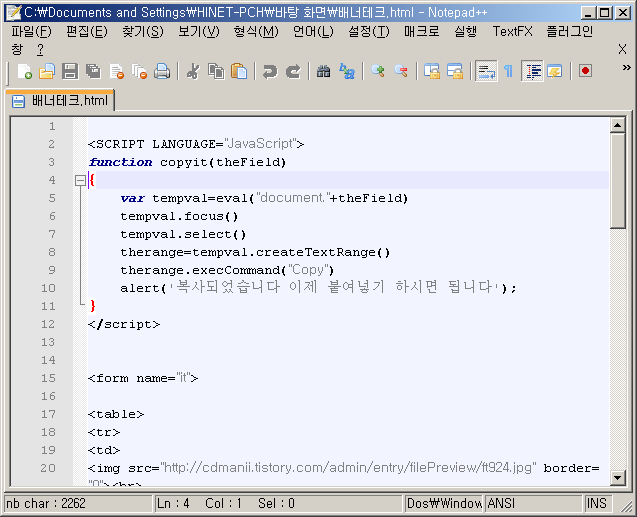637x517 pixels.
Task: Open the 형식(M) menu
Action: pos(256,32)
